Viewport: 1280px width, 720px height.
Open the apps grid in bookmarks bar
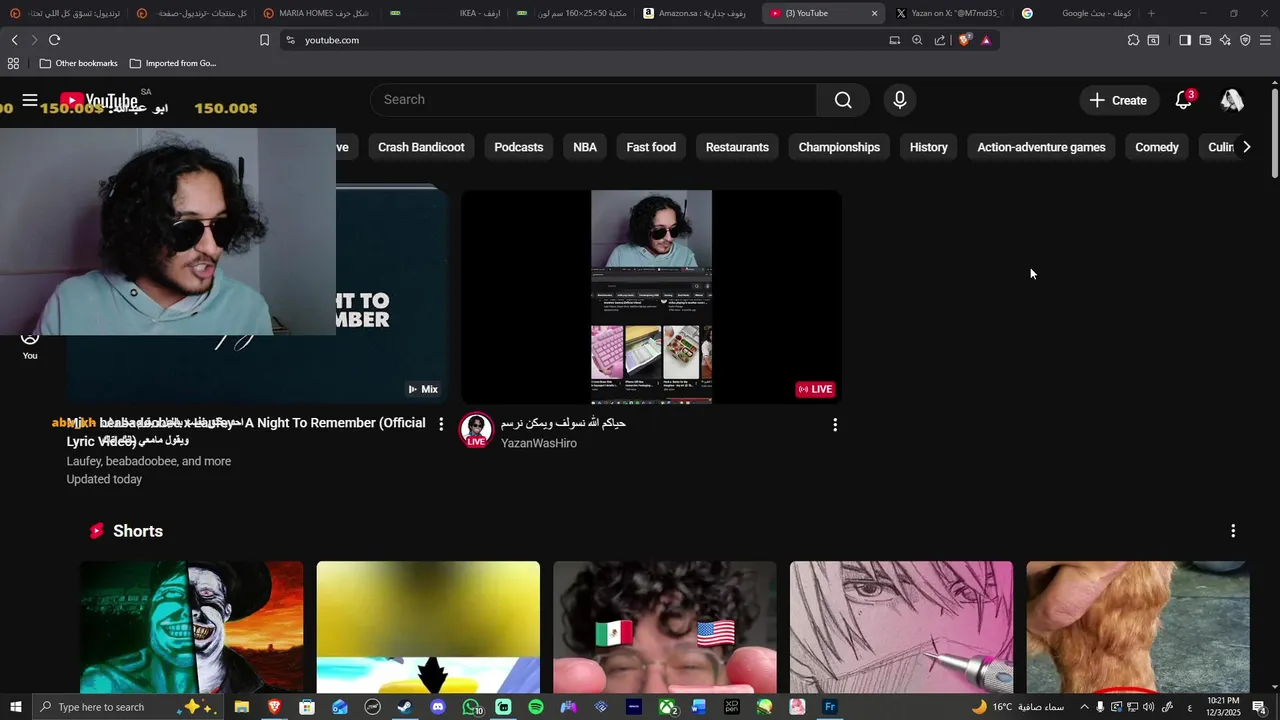click(13, 63)
